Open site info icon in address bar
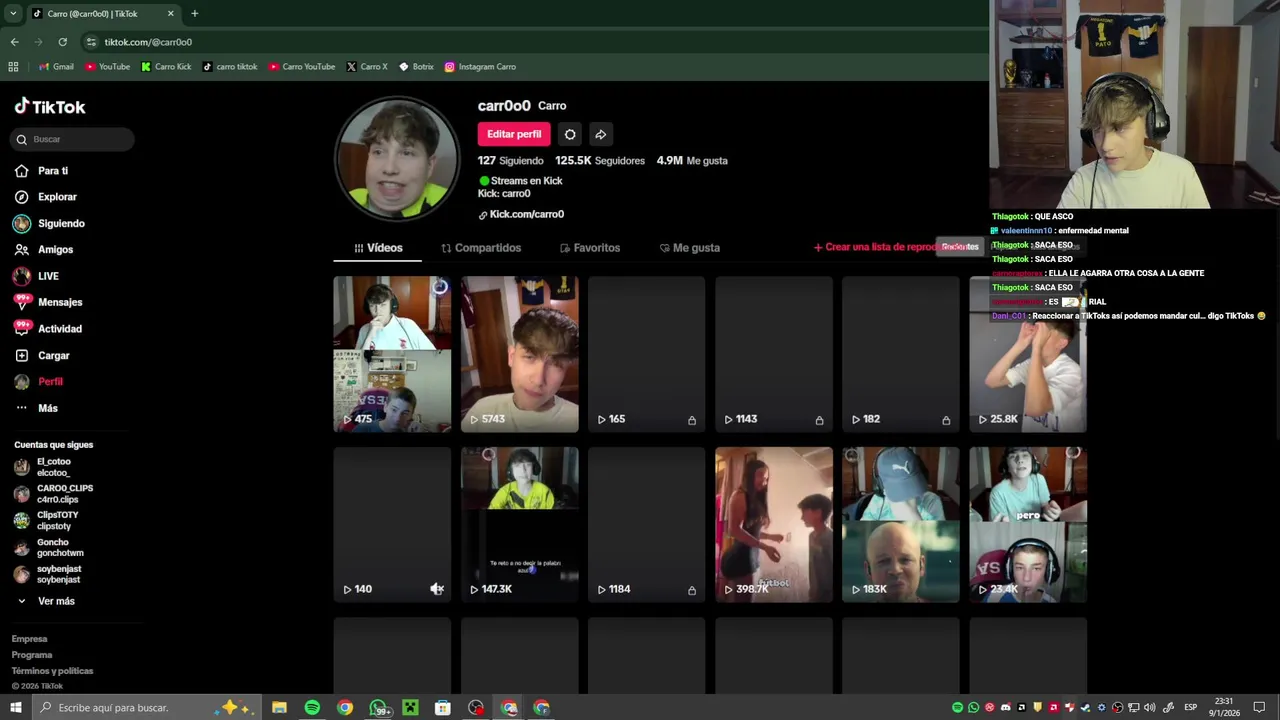Viewport: 1280px width, 720px height. coord(91,42)
